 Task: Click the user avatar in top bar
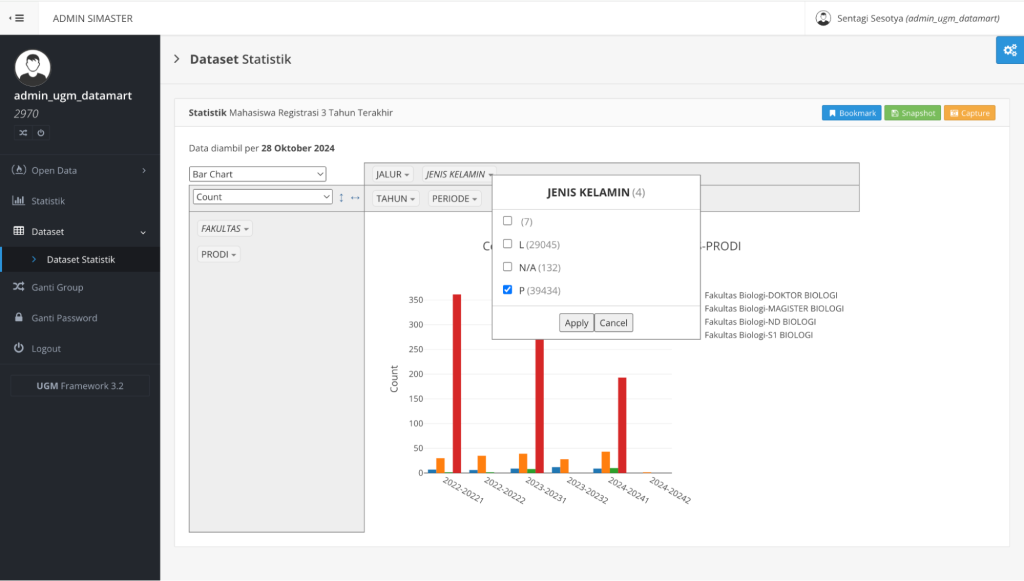823,18
